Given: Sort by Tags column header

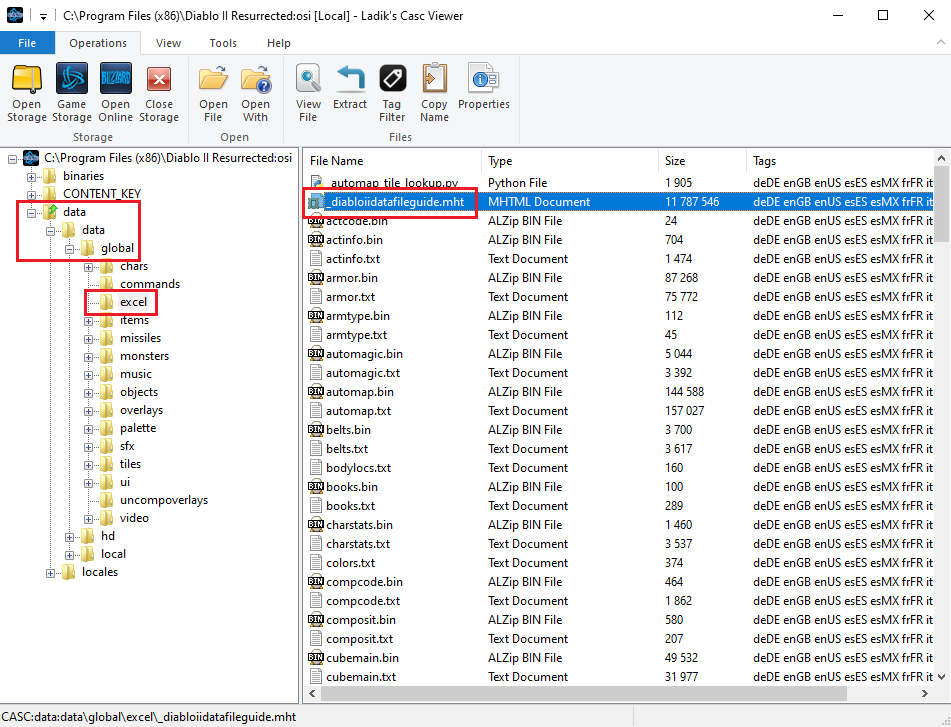Looking at the screenshot, I should 839,161.
